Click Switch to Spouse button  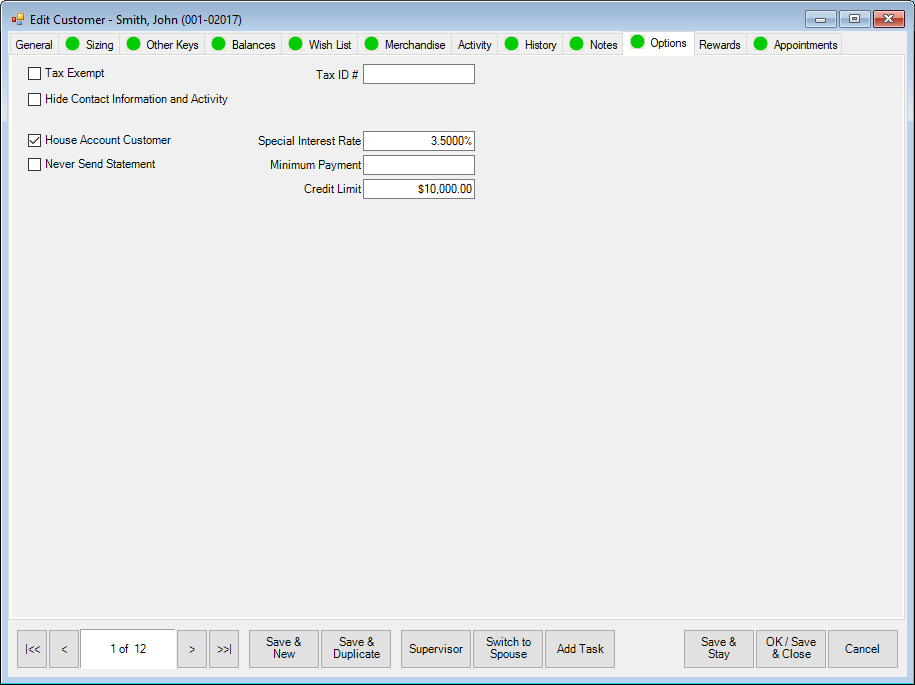(x=508, y=649)
